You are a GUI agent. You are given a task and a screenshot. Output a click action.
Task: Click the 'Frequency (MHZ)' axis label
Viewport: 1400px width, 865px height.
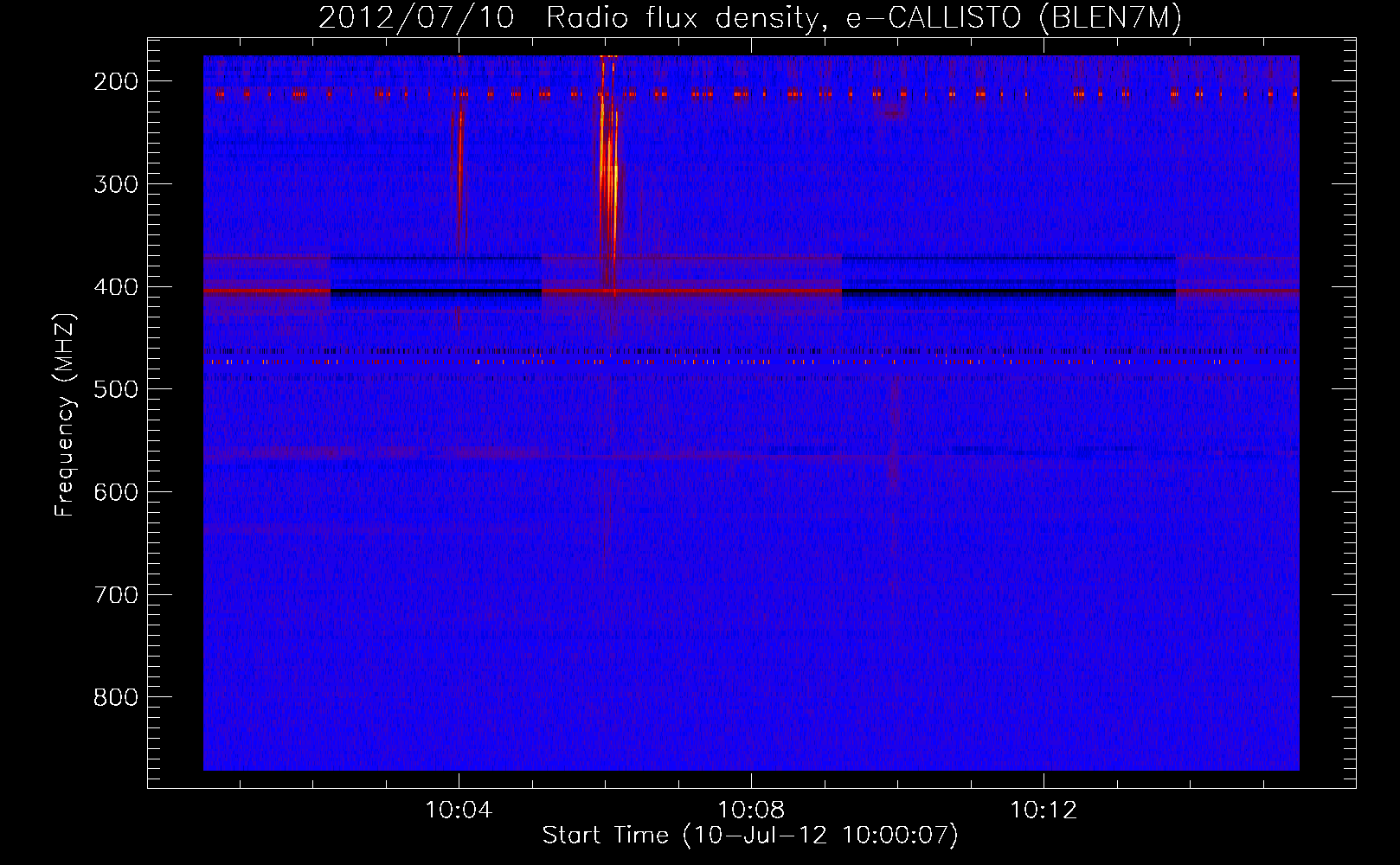[x=65, y=414]
